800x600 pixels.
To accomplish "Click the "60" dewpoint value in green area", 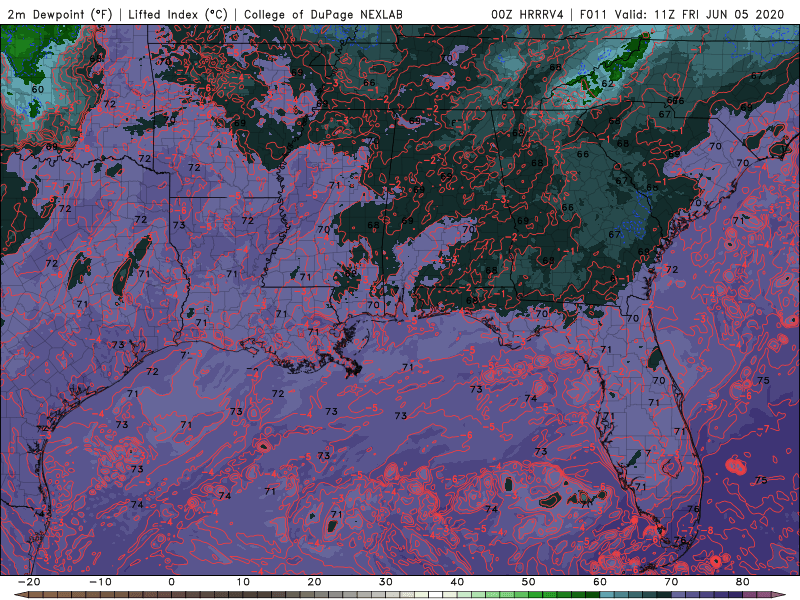I will [37, 89].
